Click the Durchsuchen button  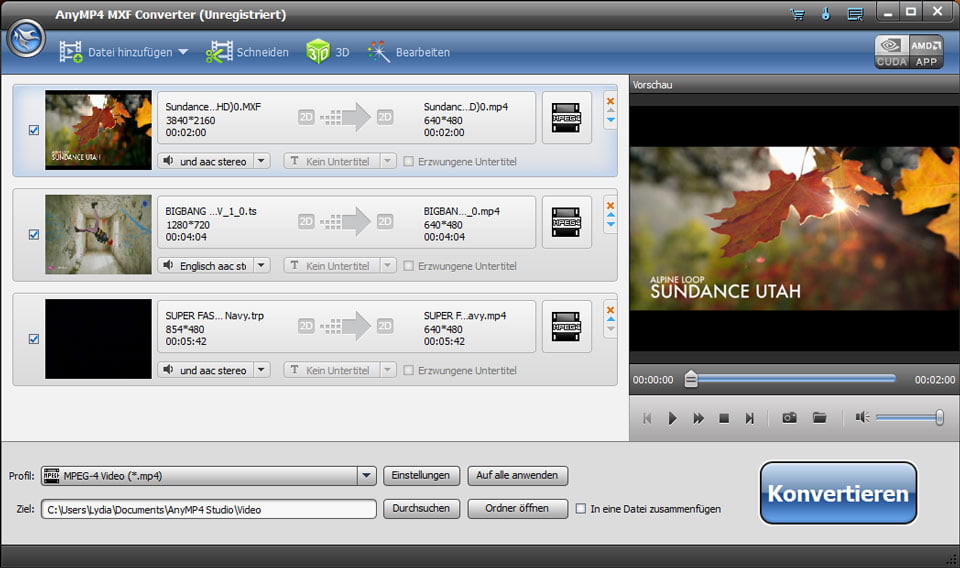[x=421, y=509]
